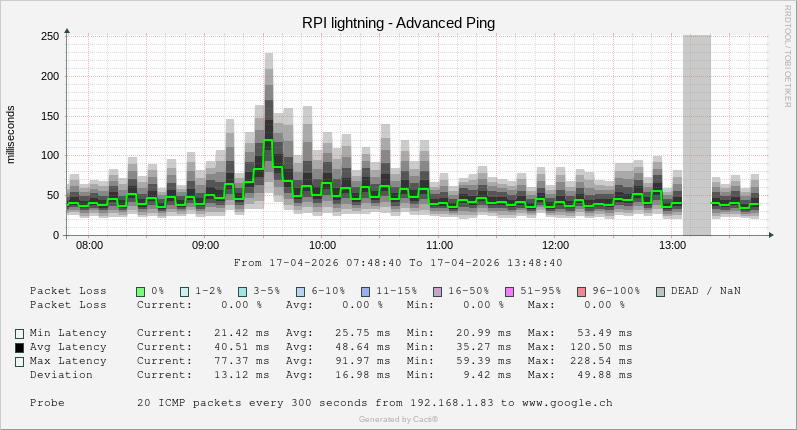797x430 pixels.
Task: Select the 3-5% packet loss color box
Action: click(x=243, y=291)
